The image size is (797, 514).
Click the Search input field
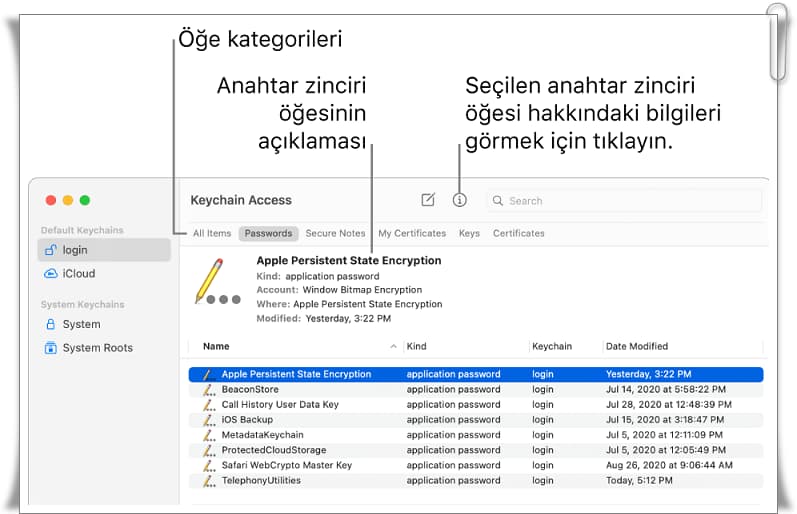pos(625,201)
